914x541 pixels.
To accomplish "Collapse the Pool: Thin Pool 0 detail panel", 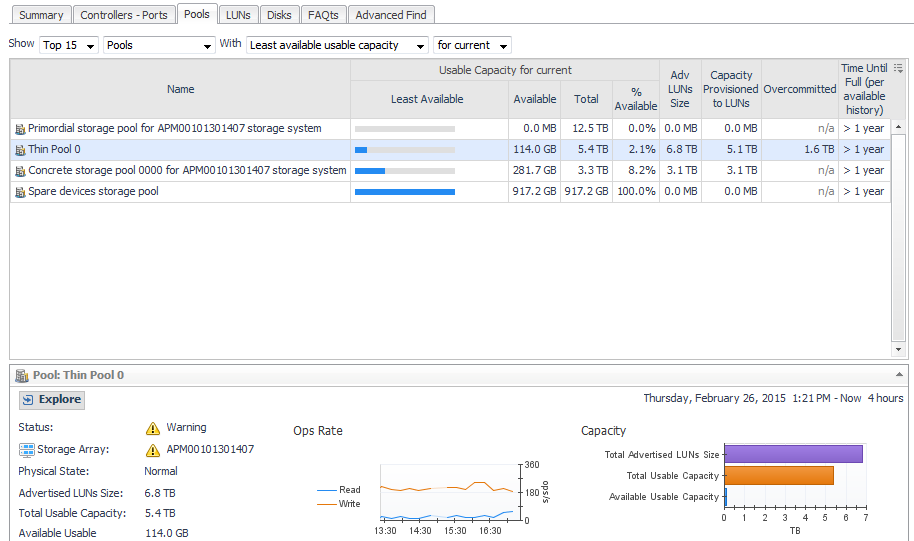I will coord(898,375).
